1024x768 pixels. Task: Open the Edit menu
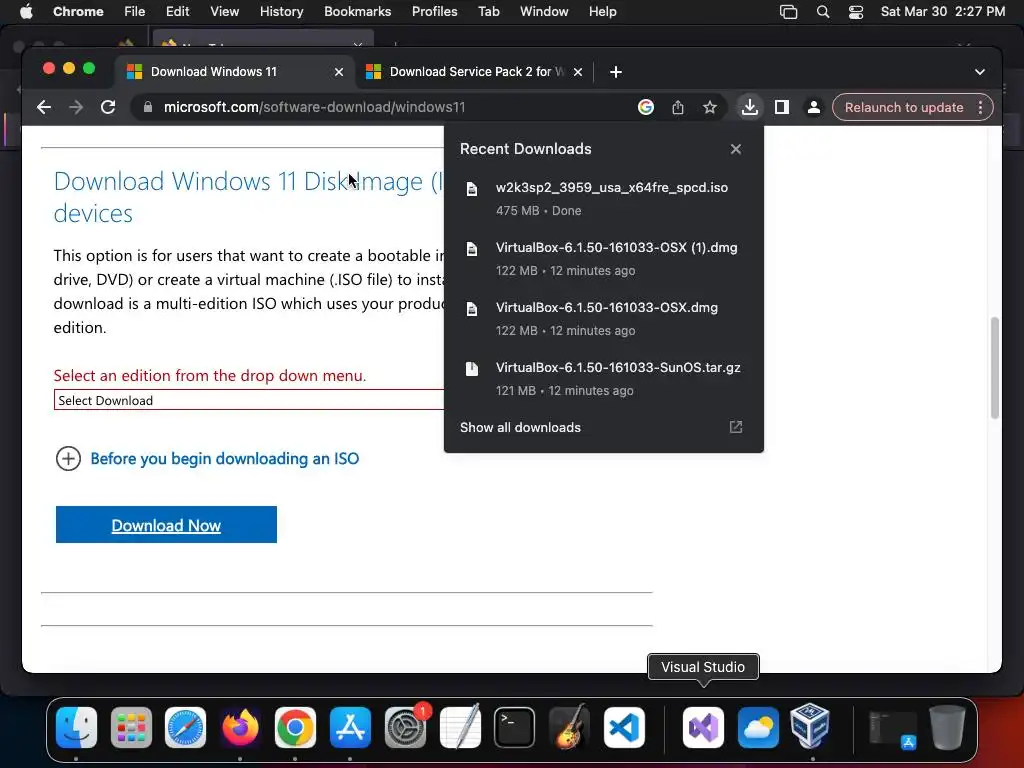(177, 12)
